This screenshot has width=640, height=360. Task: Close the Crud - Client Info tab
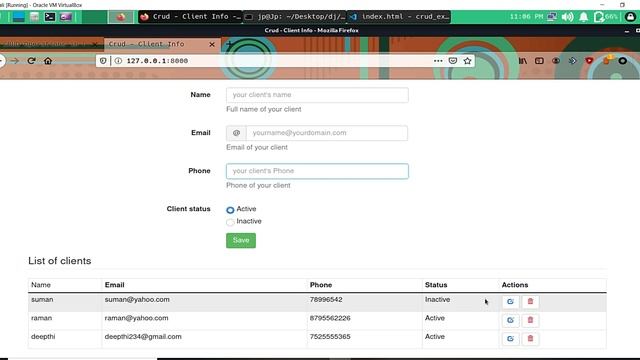pyautogui.click(x=212, y=44)
